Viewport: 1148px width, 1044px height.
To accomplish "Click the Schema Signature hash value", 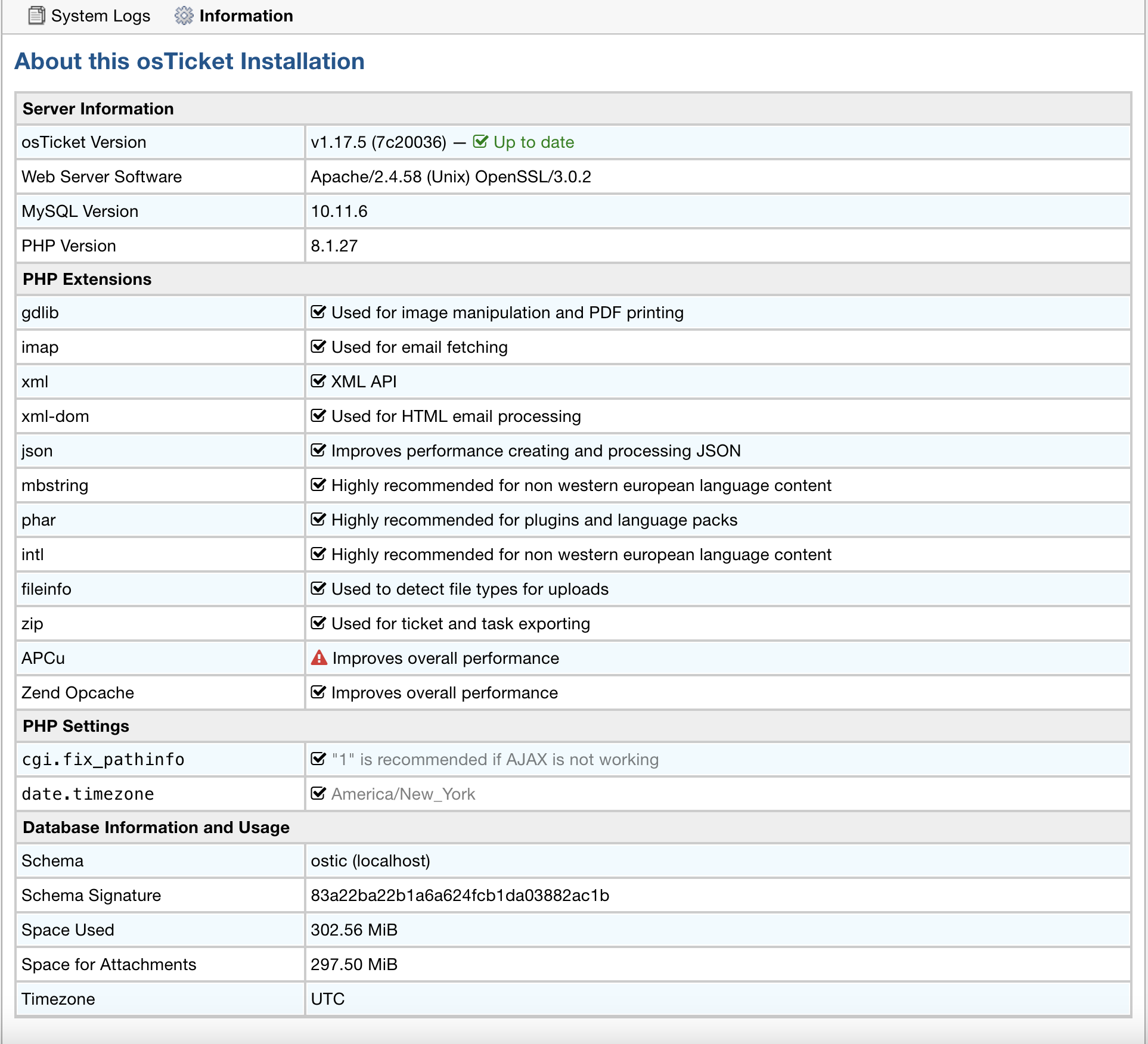I will click(x=460, y=896).
